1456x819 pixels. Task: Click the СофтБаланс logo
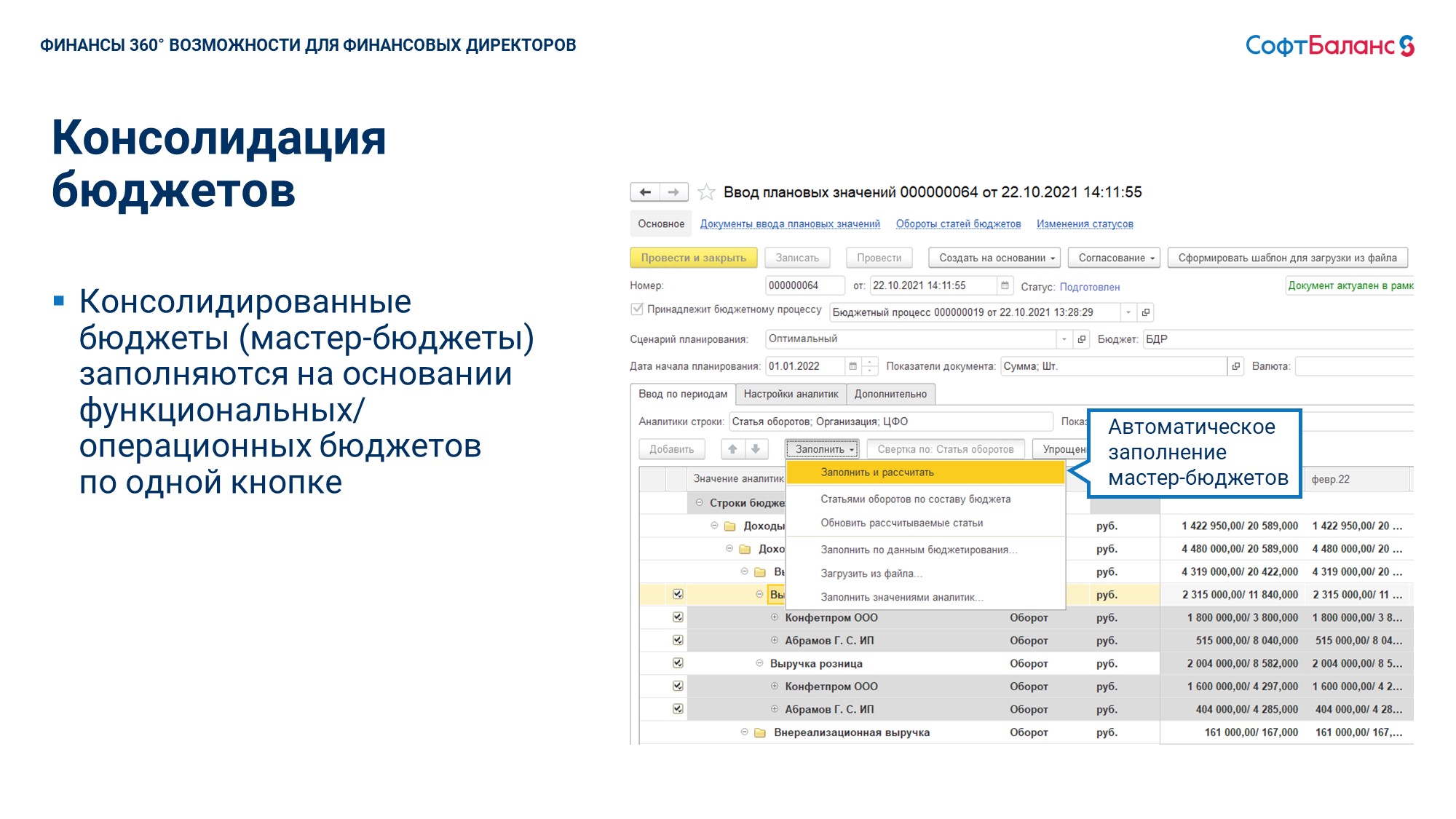[x=1329, y=45]
